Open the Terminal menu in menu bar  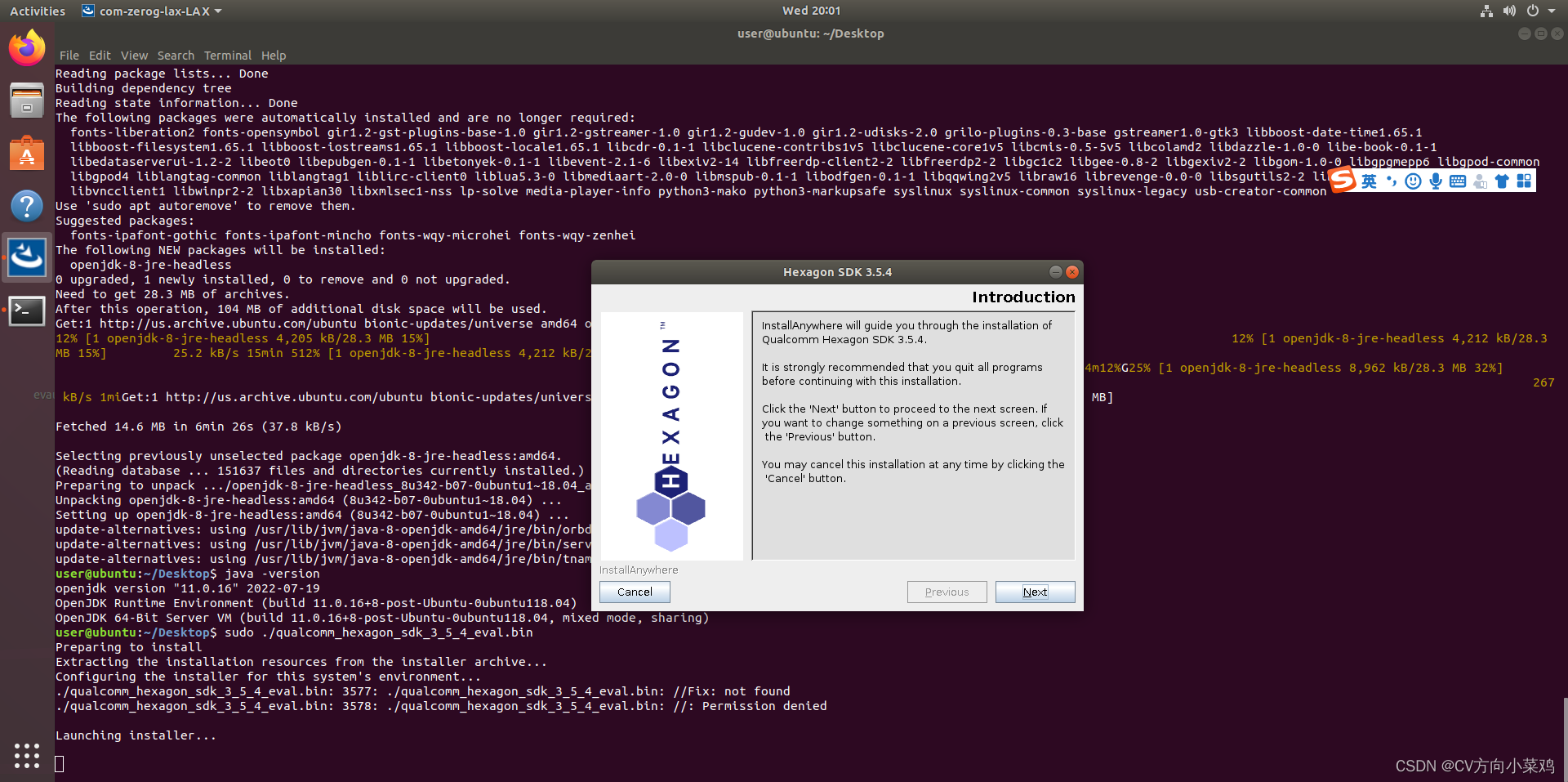click(228, 56)
